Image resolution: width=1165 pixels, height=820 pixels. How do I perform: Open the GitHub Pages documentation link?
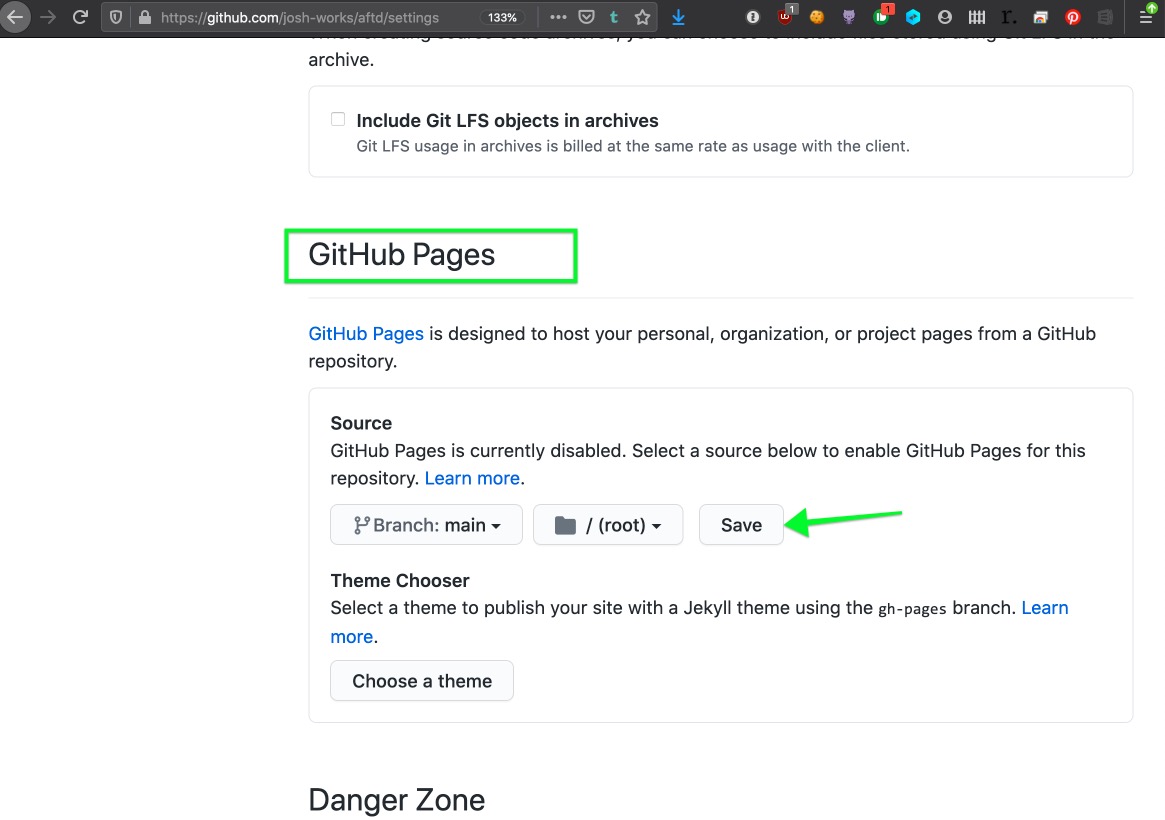366,333
